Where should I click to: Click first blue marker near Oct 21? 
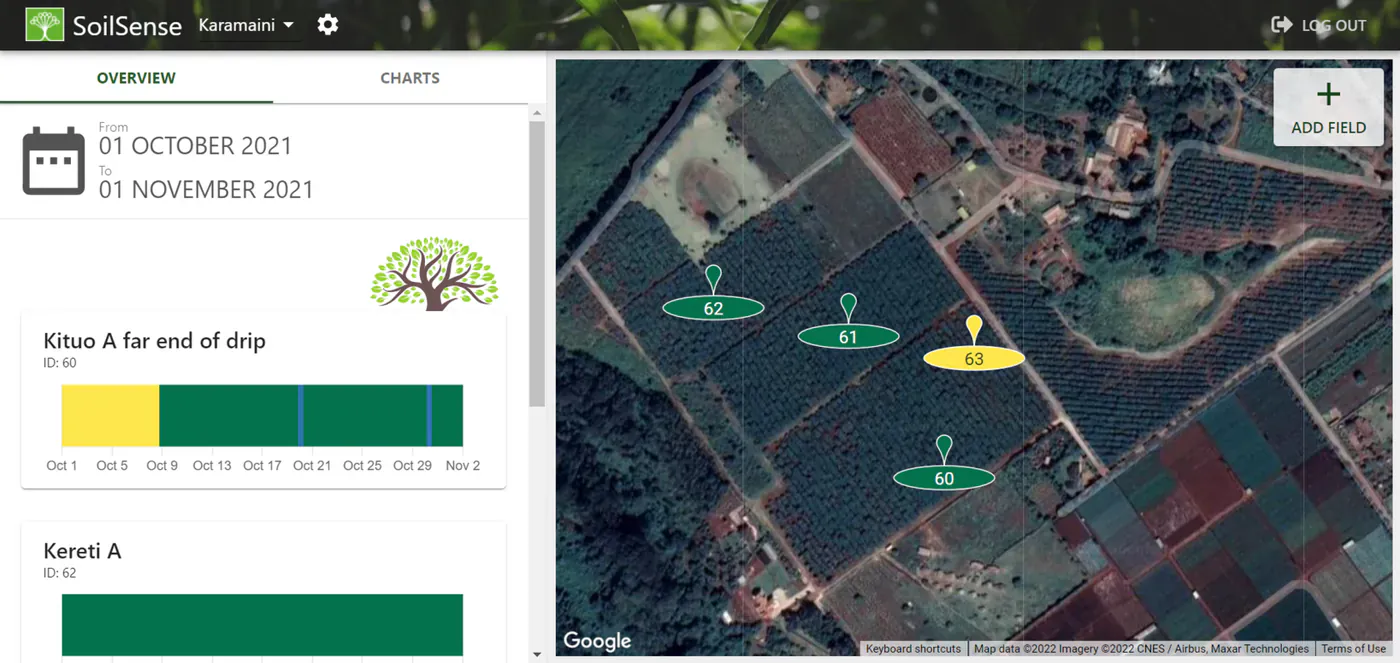[300, 415]
